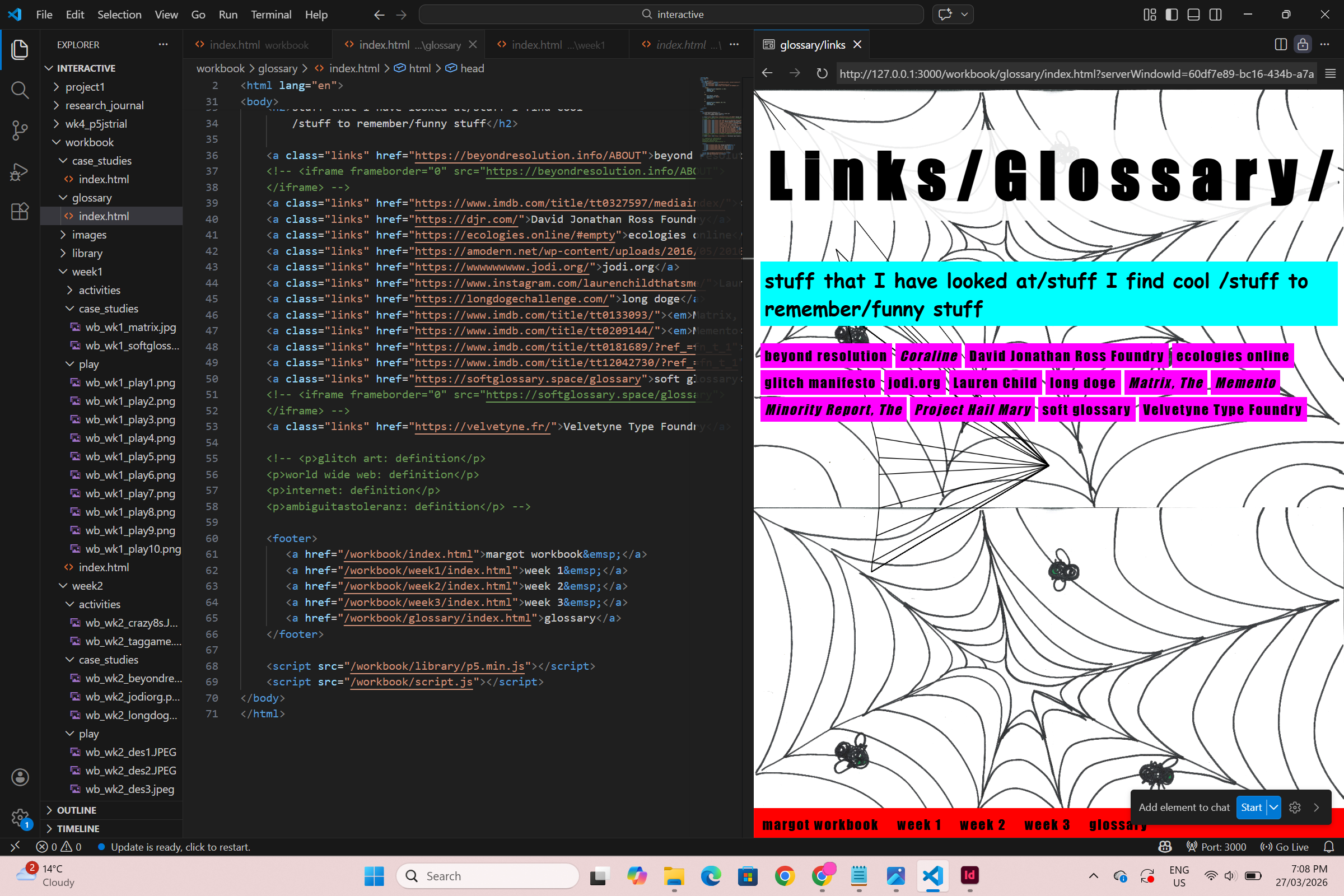Open Source Control view icon
Screen dimensions: 1344x896
pyautogui.click(x=20, y=130)
